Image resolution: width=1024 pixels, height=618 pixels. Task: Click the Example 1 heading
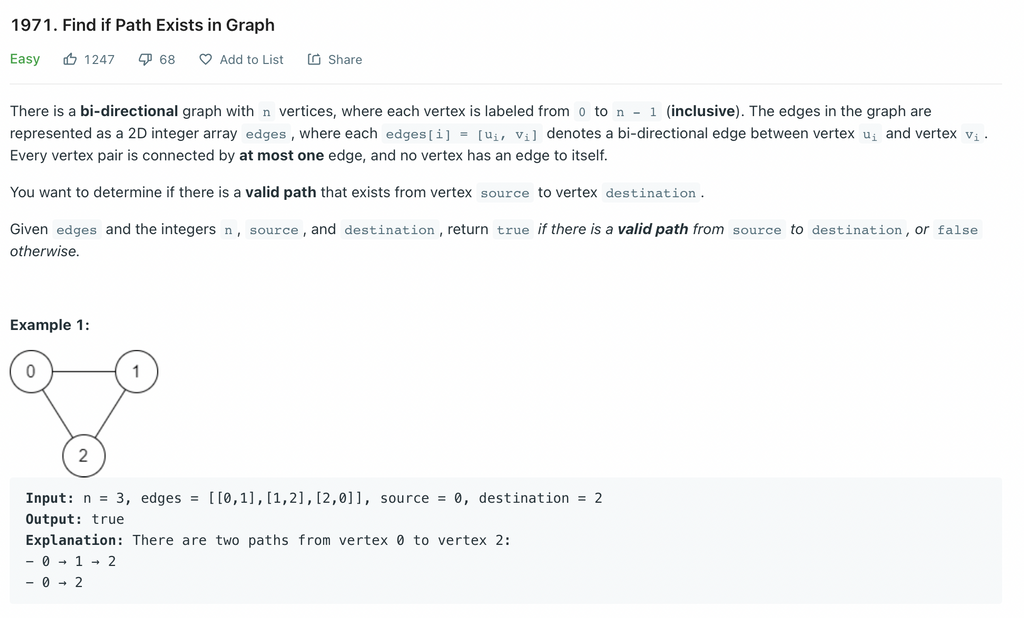50,325
